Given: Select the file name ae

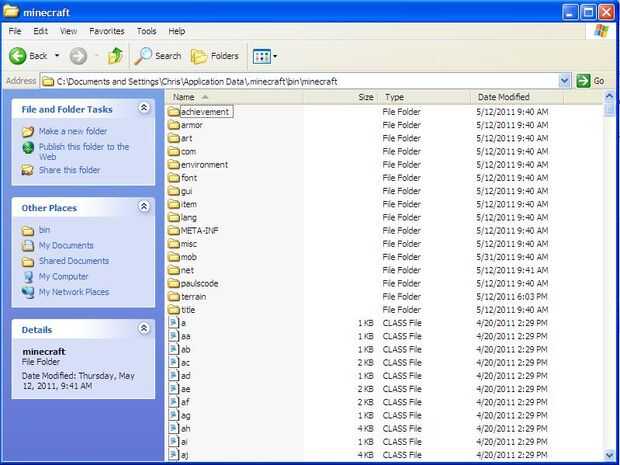Looking at the screenshot, I should (x=185, y=389).
